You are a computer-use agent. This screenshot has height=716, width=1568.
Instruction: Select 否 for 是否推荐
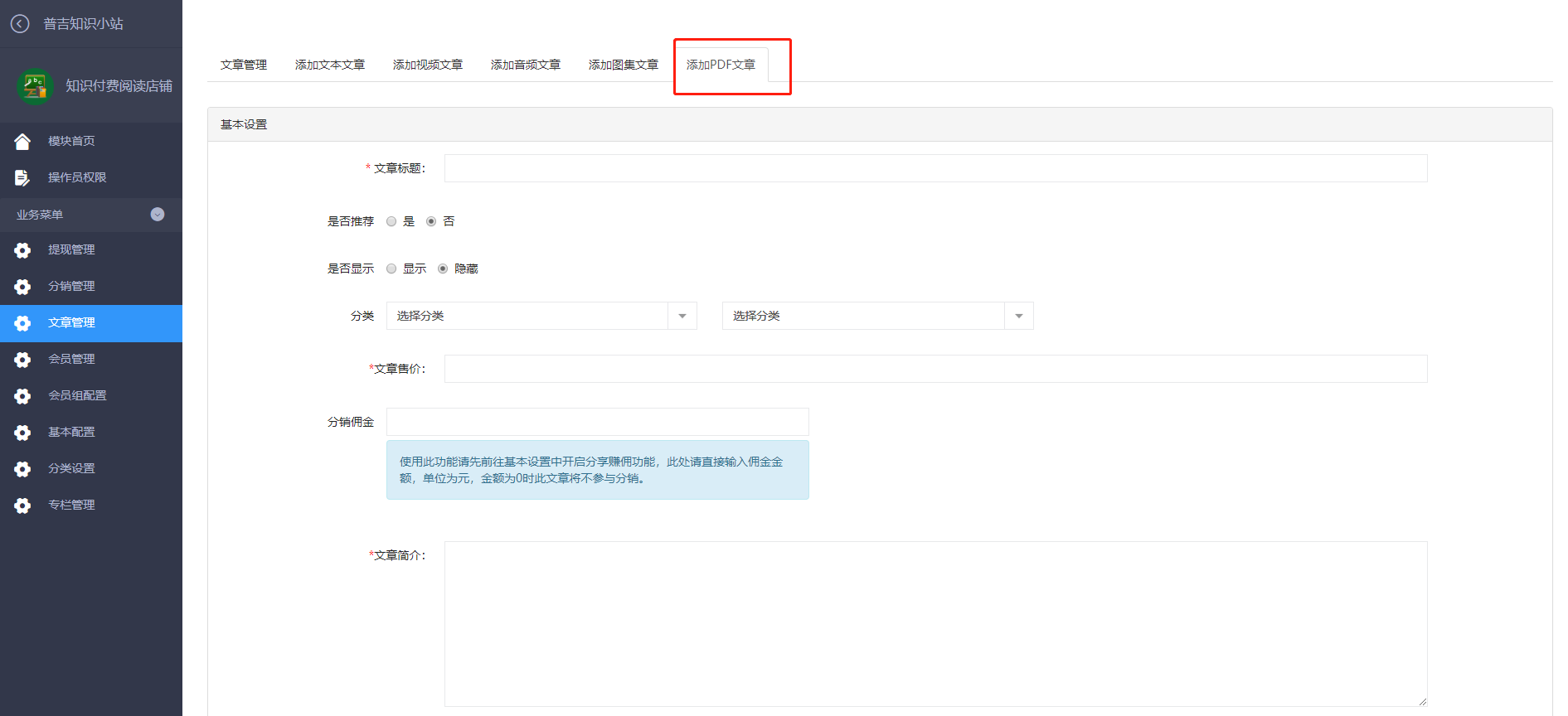click(431, 221)
